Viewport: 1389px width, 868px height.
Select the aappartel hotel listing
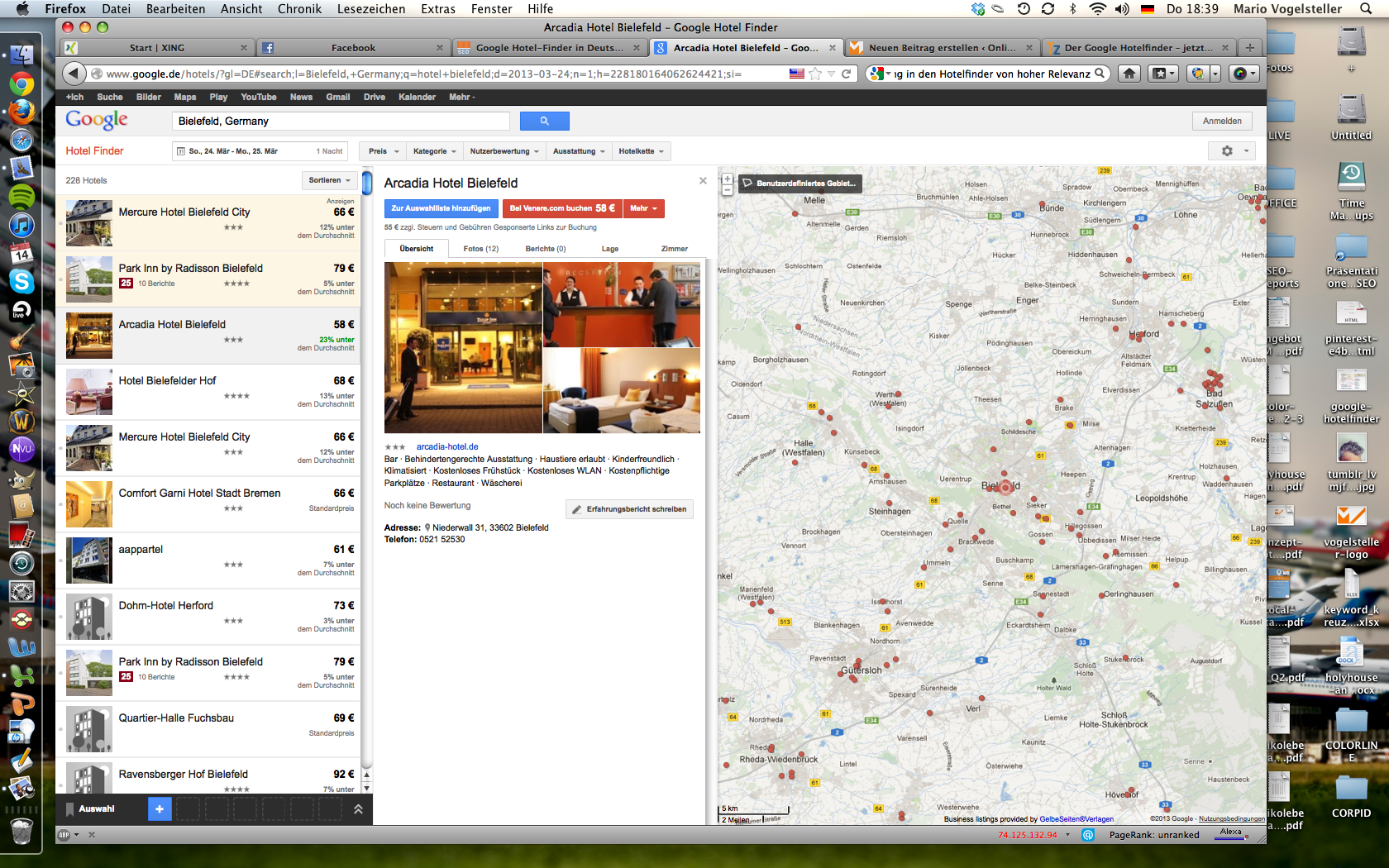click(x=209, y=560)
